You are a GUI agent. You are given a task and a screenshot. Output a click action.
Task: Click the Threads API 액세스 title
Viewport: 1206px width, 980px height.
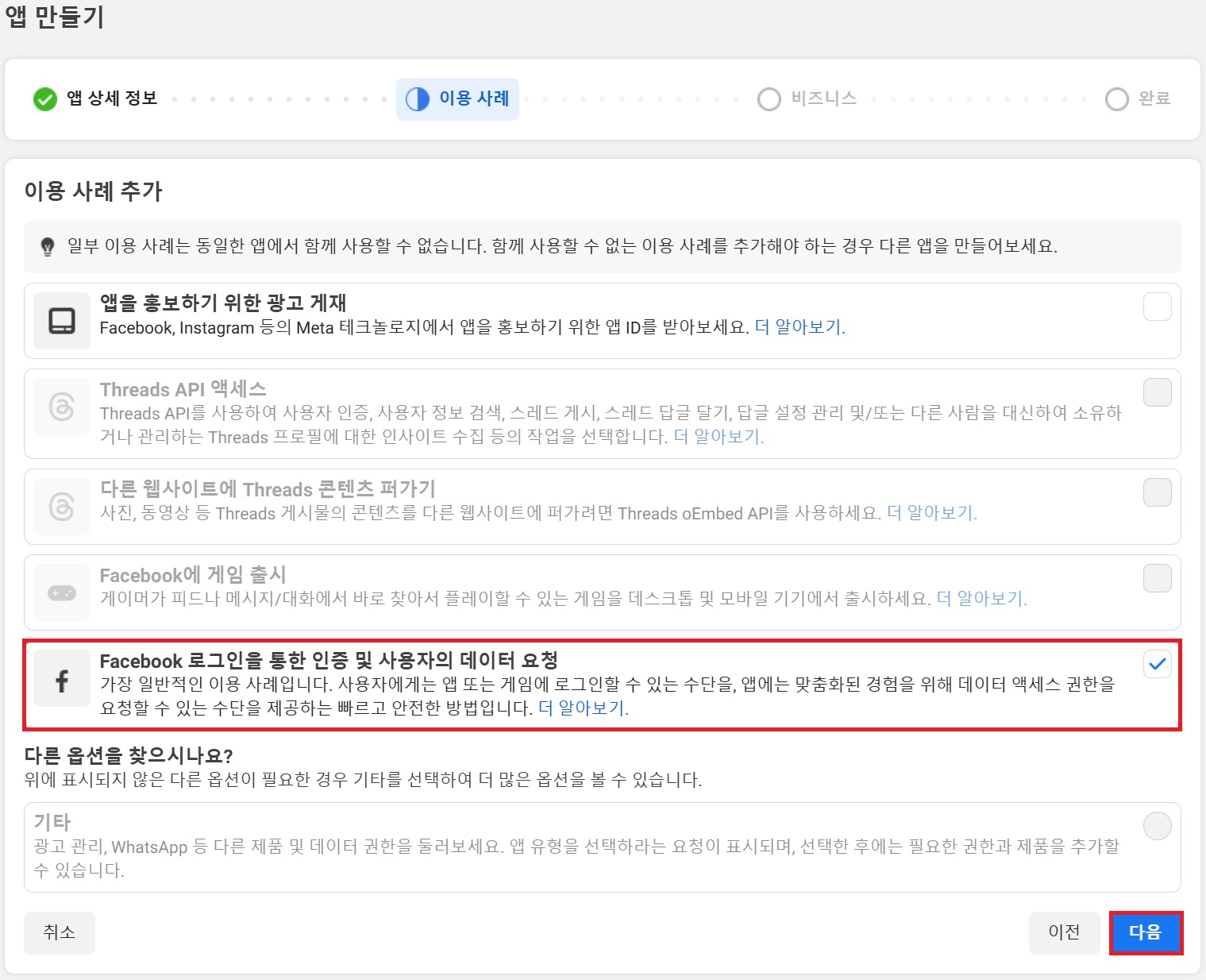coord(183,389)
